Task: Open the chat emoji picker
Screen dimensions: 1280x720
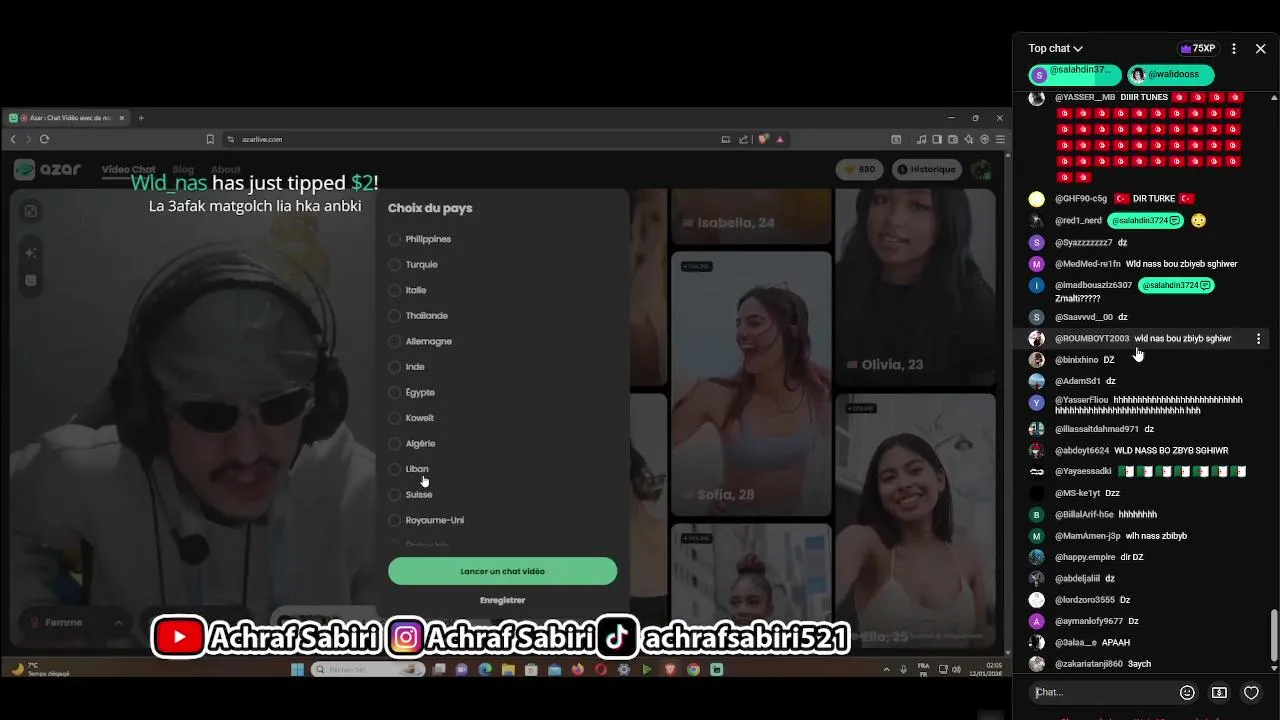Action: (x=1187, y=692)
